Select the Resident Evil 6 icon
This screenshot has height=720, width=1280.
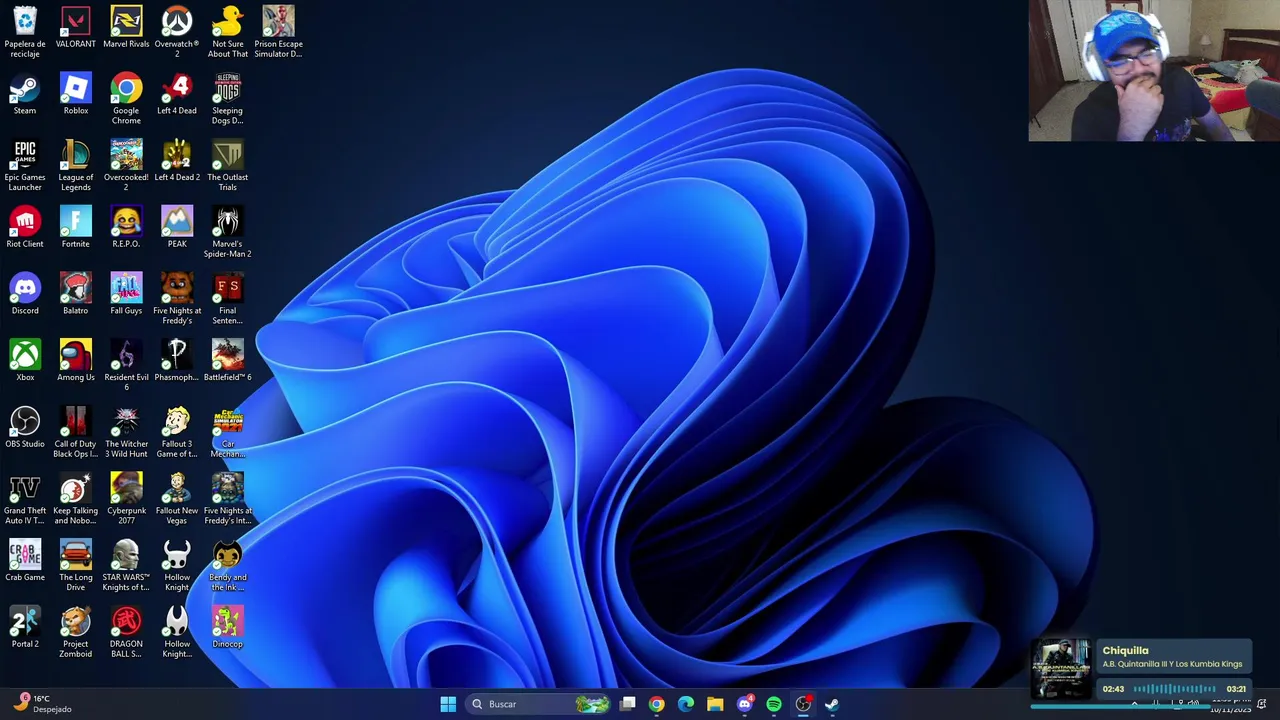[x=126, y=365]
